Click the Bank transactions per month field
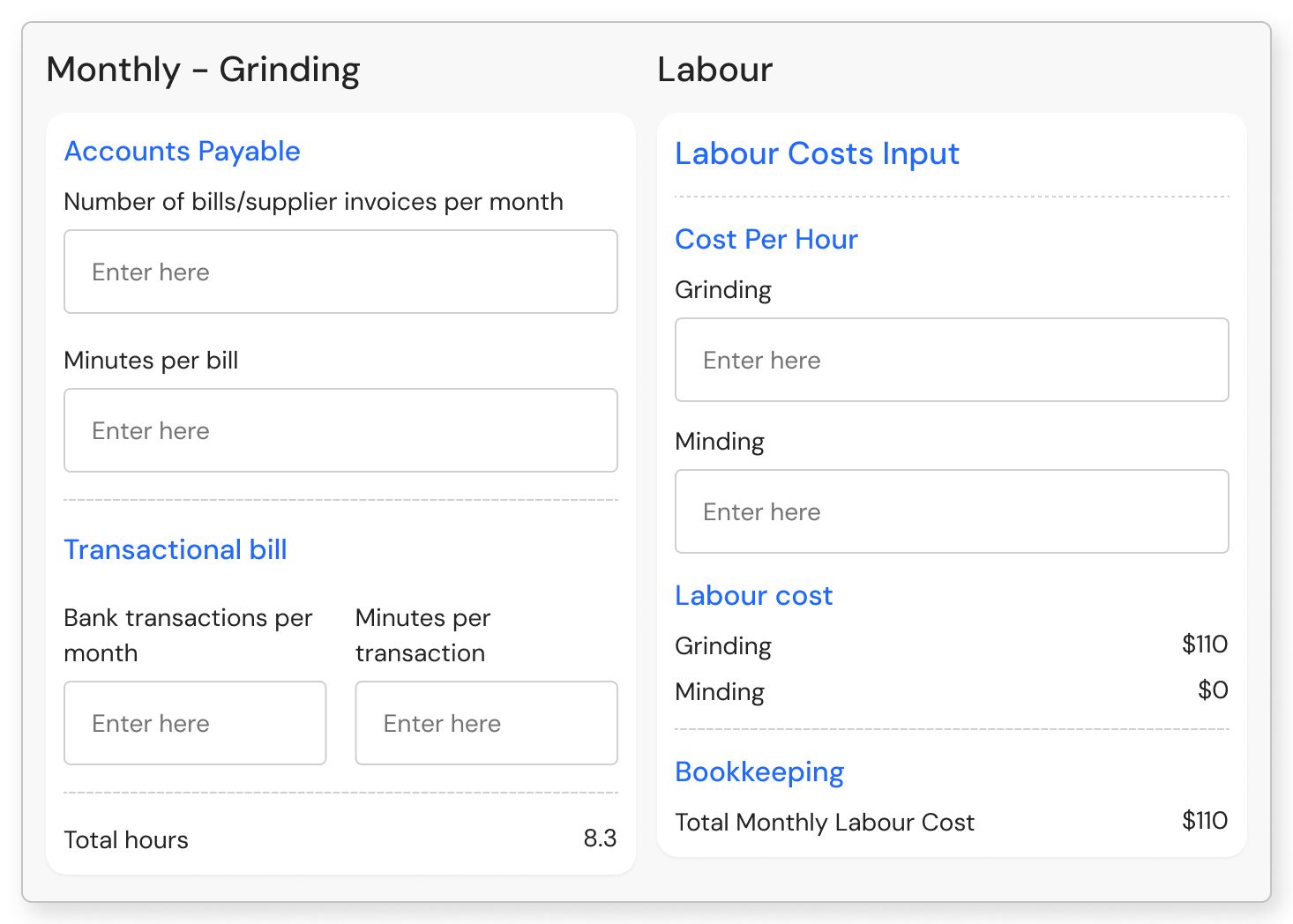The height and width of the screenshot is (924, 1293). (x=195, y=723)
